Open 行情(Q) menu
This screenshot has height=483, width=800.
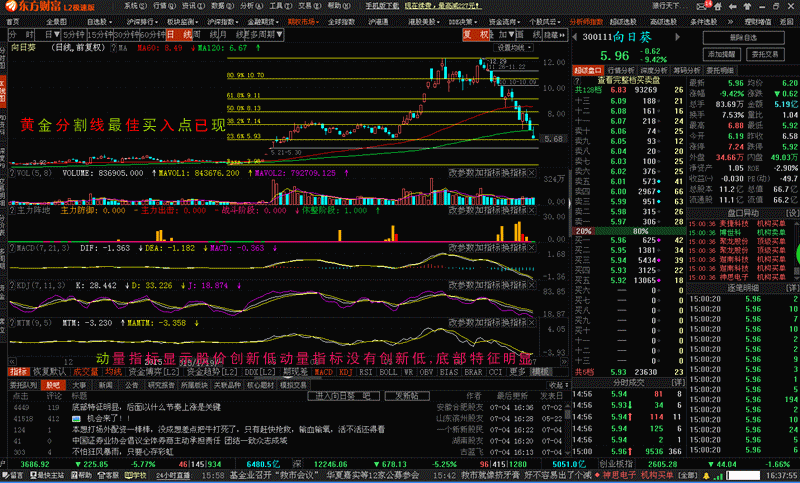click(164, 6)
